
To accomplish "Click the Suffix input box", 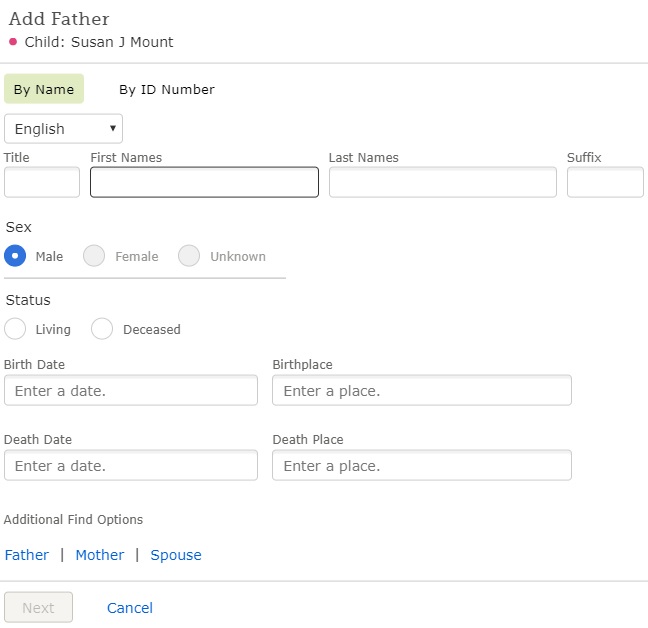I will (605, 182).
